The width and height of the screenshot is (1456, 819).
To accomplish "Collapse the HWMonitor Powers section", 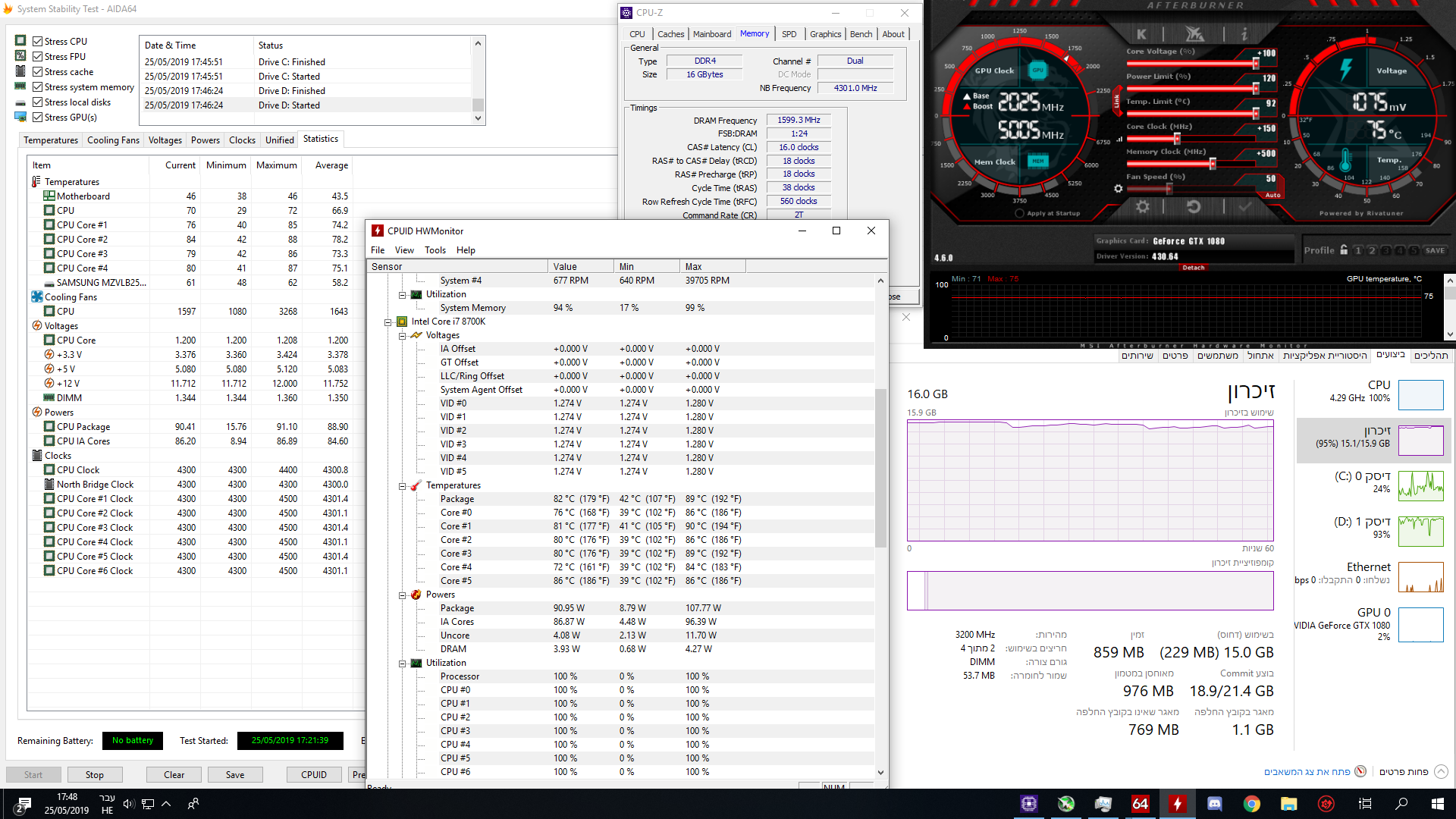I will [x=403, y=595].
